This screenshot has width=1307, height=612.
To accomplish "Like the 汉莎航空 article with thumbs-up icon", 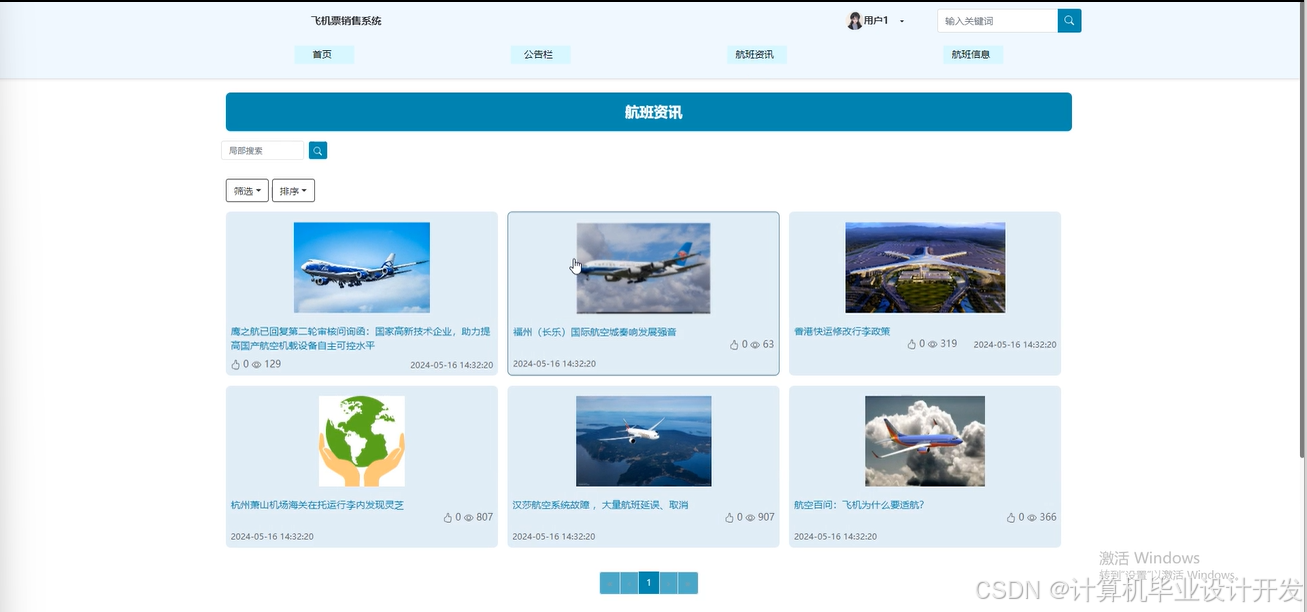I will pyautogui.click(x=730, y=518).
